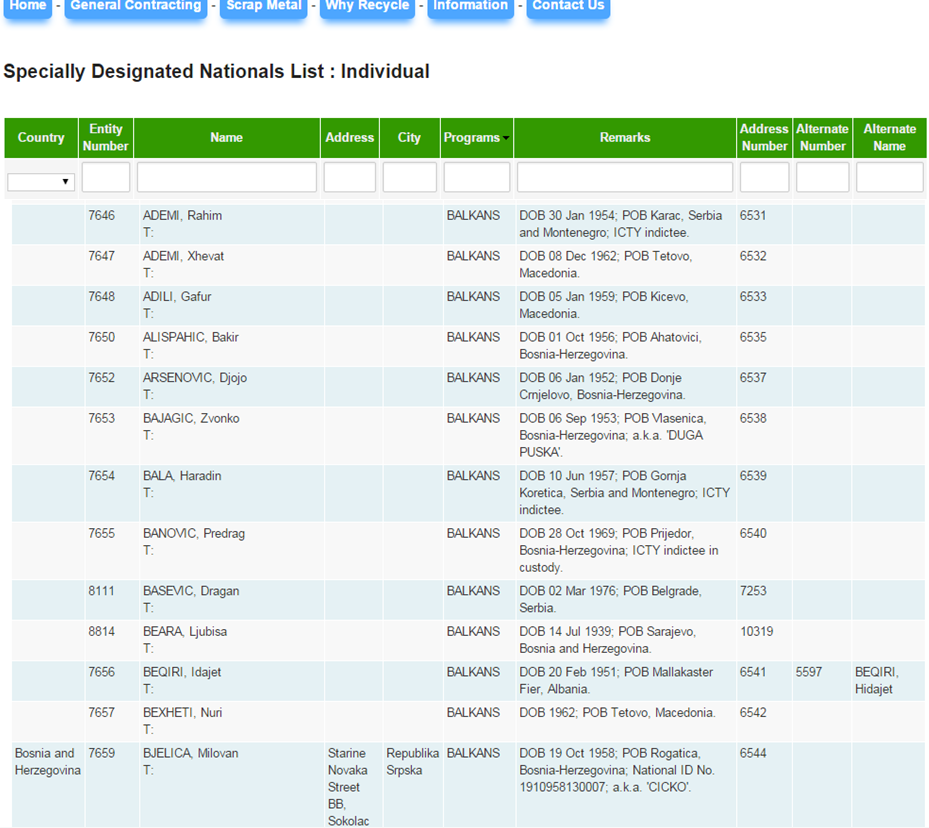Open the Contact Us page
Image resolution: width=929 pixels, height=828 pixels.
tap(568, 7)
